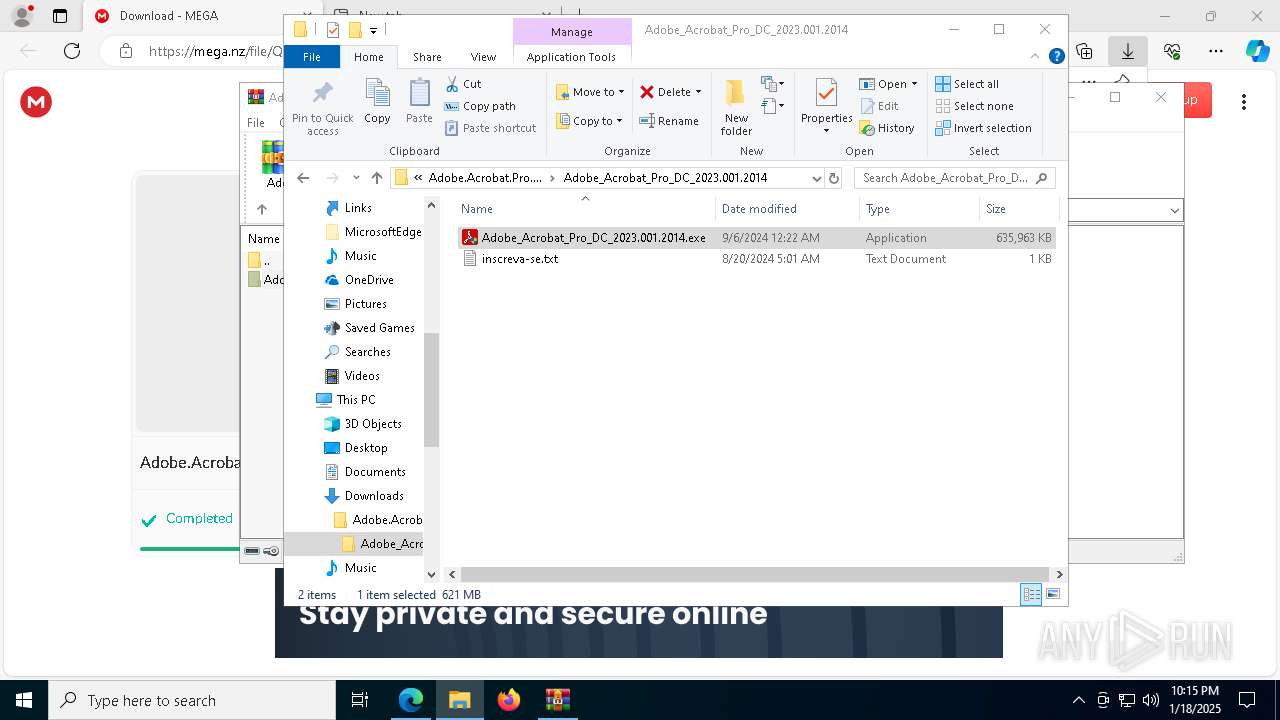This screenshot has height=720, width=1280.
Task: Switch to the Share tab
Action: pos(427,57)
